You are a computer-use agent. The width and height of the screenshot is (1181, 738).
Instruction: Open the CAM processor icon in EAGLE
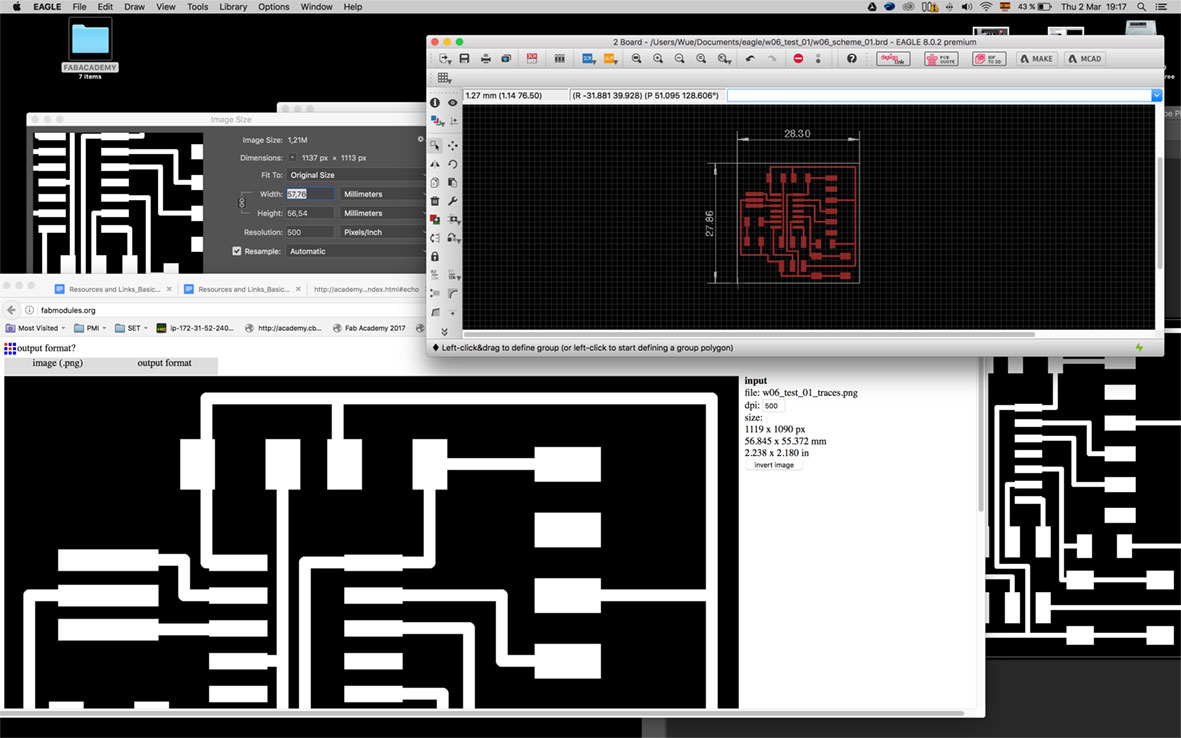click(x=506, y=59)
